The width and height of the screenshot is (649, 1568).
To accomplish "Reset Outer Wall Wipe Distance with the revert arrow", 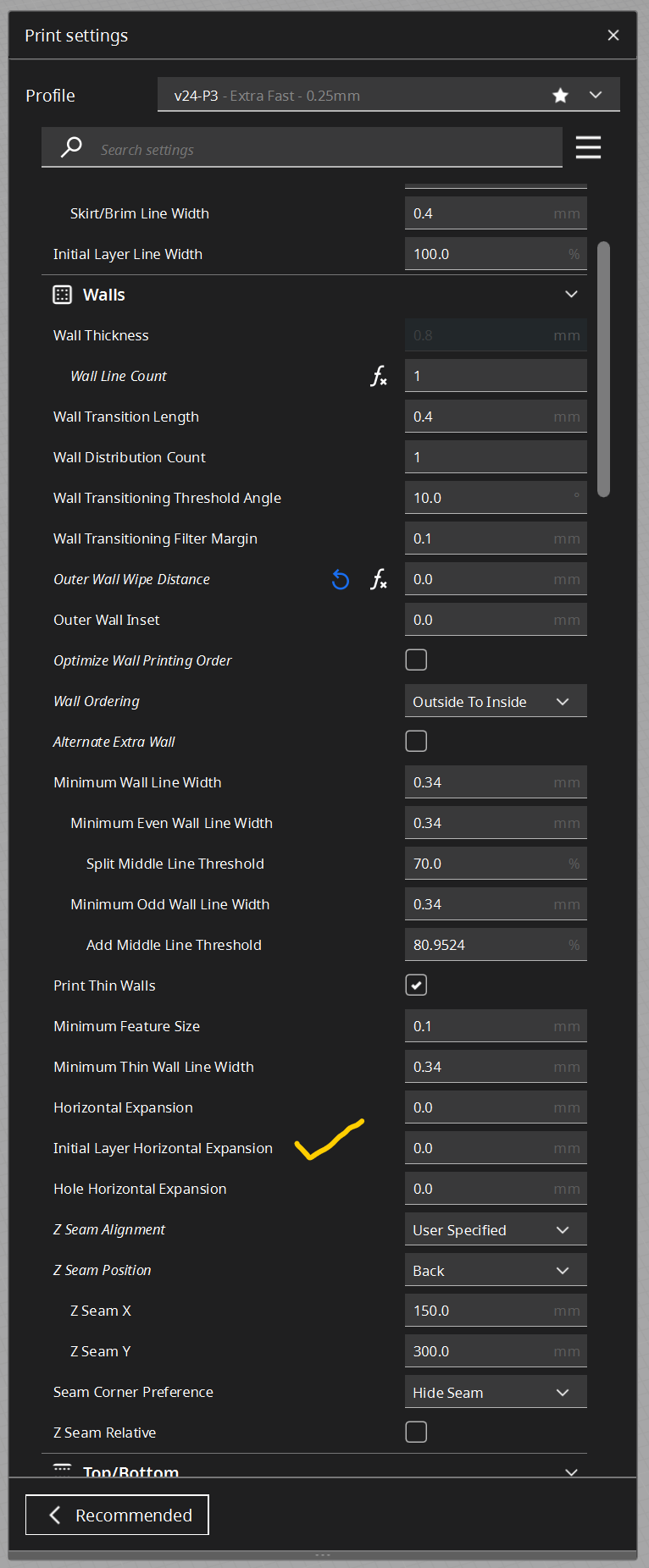I will (x=340, y=579).
